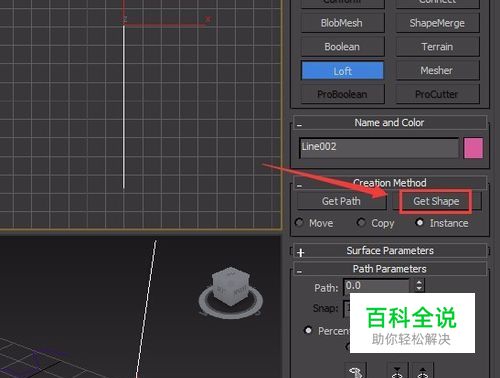This screenshot has height=378, width=500.
Task: Click the Path value spinner arrows
Action: pyautogui.click(x=419, y=286)
